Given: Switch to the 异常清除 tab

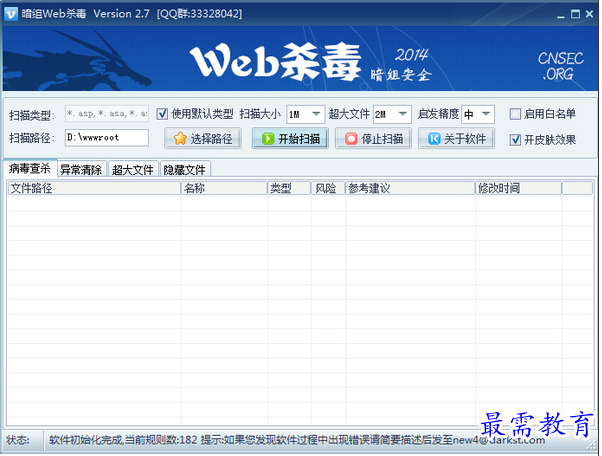Looking at the screenshot, I should click(x=81, y=170).
